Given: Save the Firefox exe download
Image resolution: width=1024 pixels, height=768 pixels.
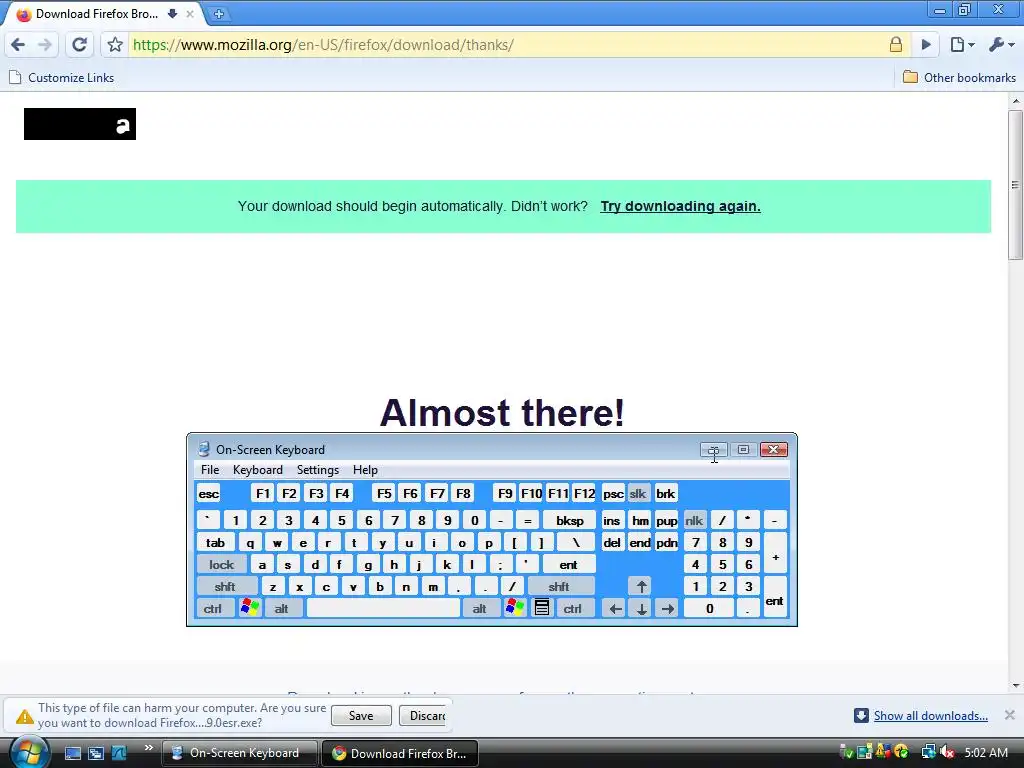Looking at the screenshot, I should 361,716.
